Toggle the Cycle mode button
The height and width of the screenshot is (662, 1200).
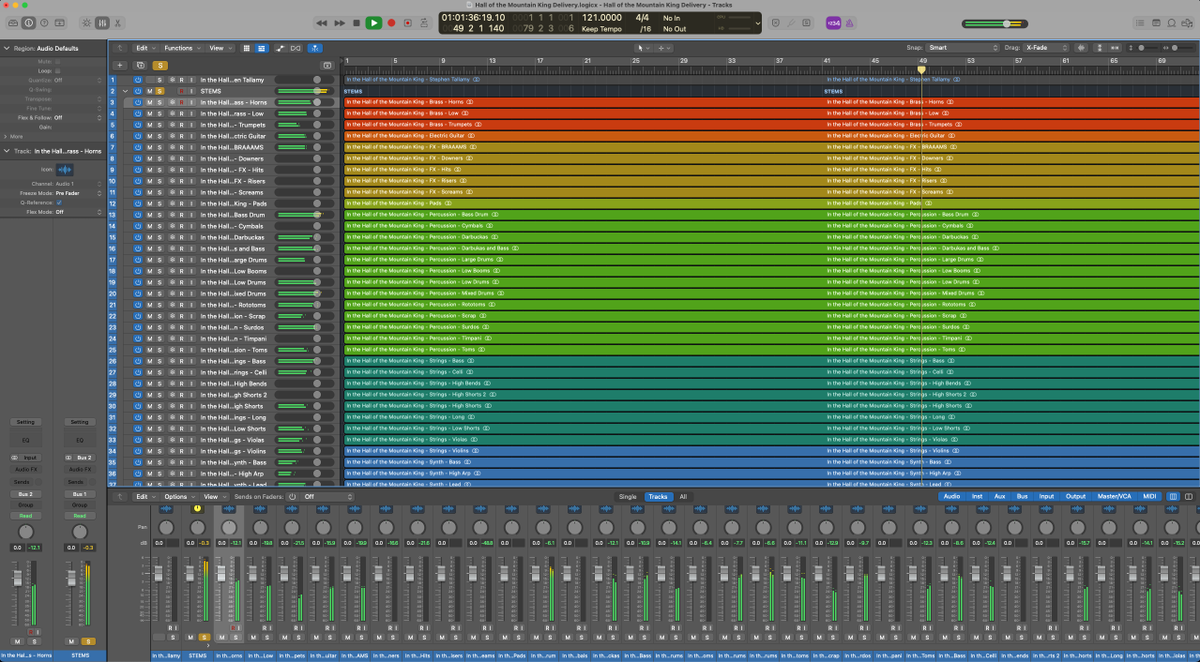(x=425, y=23)
